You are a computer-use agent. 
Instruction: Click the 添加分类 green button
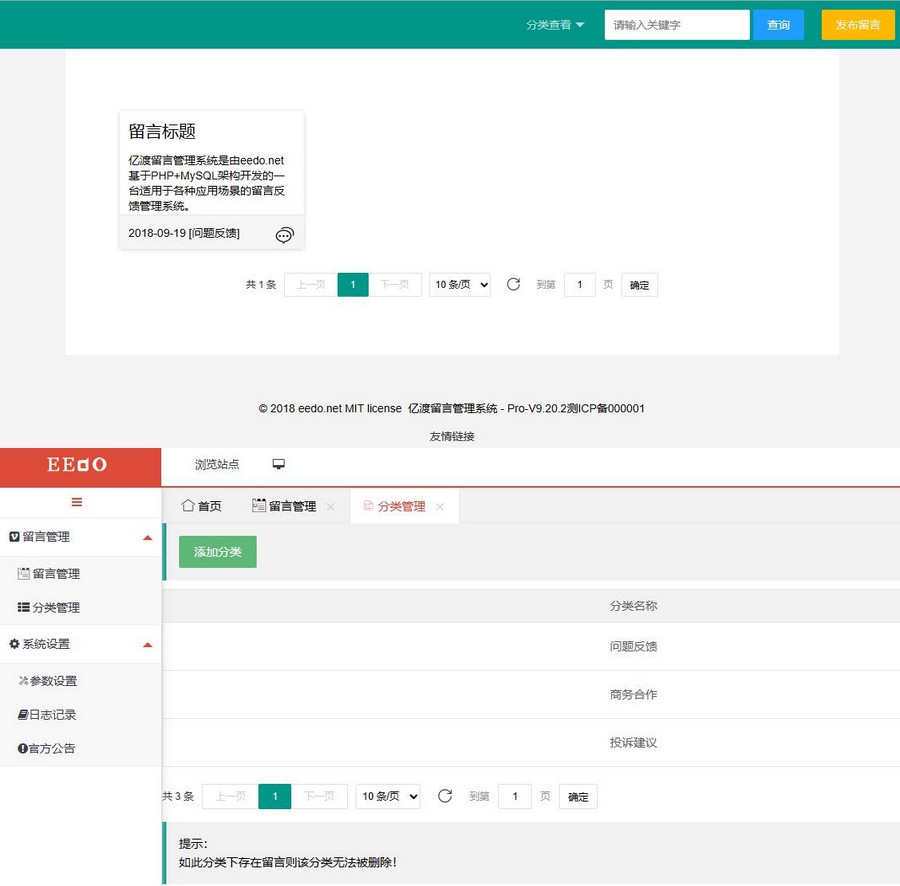pos(217,551)
